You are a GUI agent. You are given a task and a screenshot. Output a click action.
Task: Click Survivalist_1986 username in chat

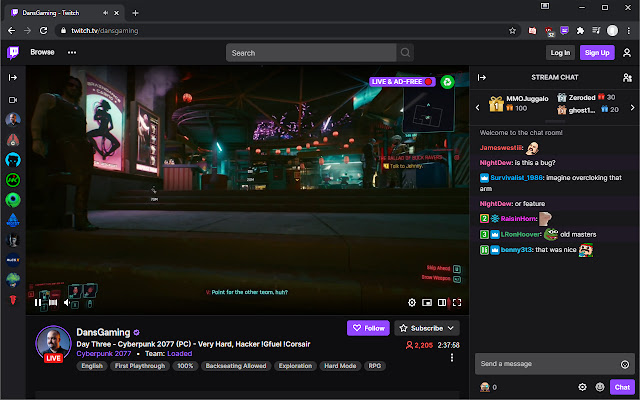(516, 178)
